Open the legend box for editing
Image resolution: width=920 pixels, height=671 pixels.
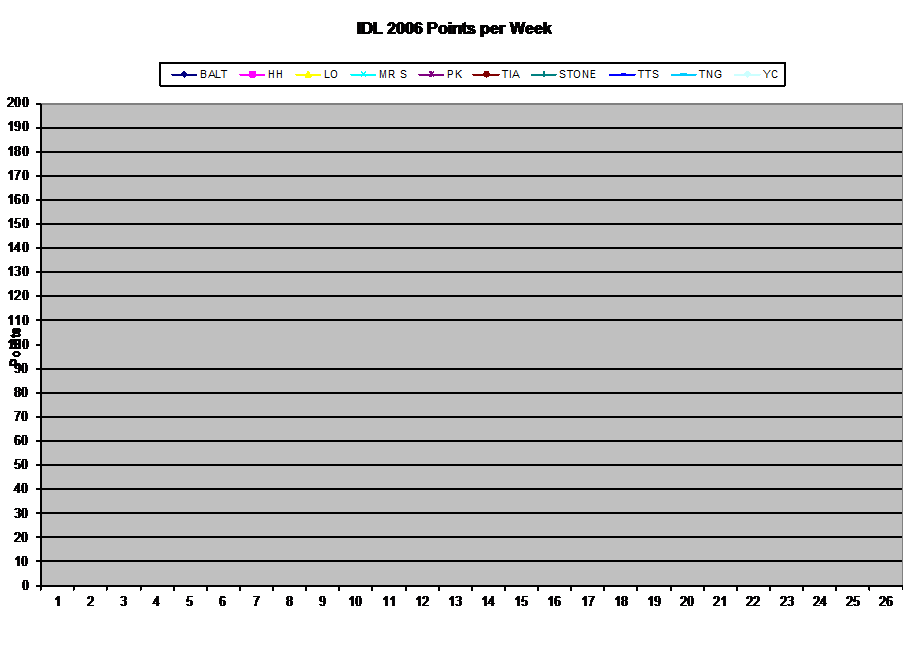470,73
